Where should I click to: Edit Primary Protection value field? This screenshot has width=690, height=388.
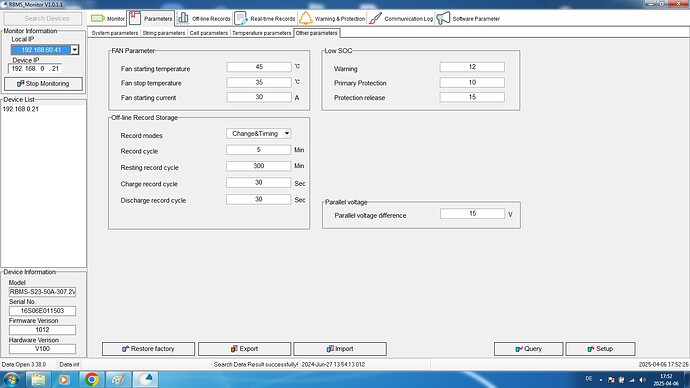[x=472, y=82]
